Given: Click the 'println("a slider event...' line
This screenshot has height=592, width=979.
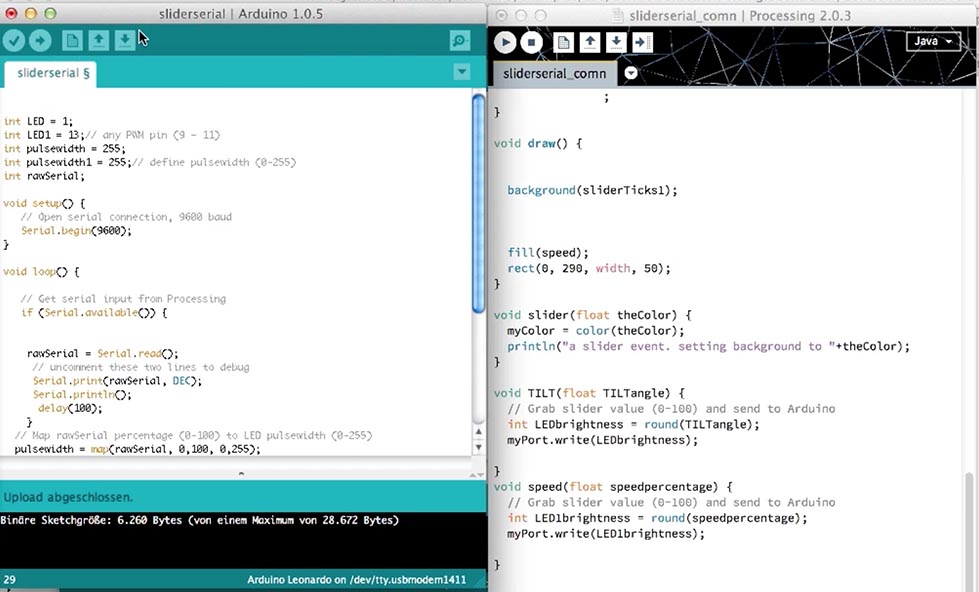Looking at the screenshot, I should click(708, 346).
